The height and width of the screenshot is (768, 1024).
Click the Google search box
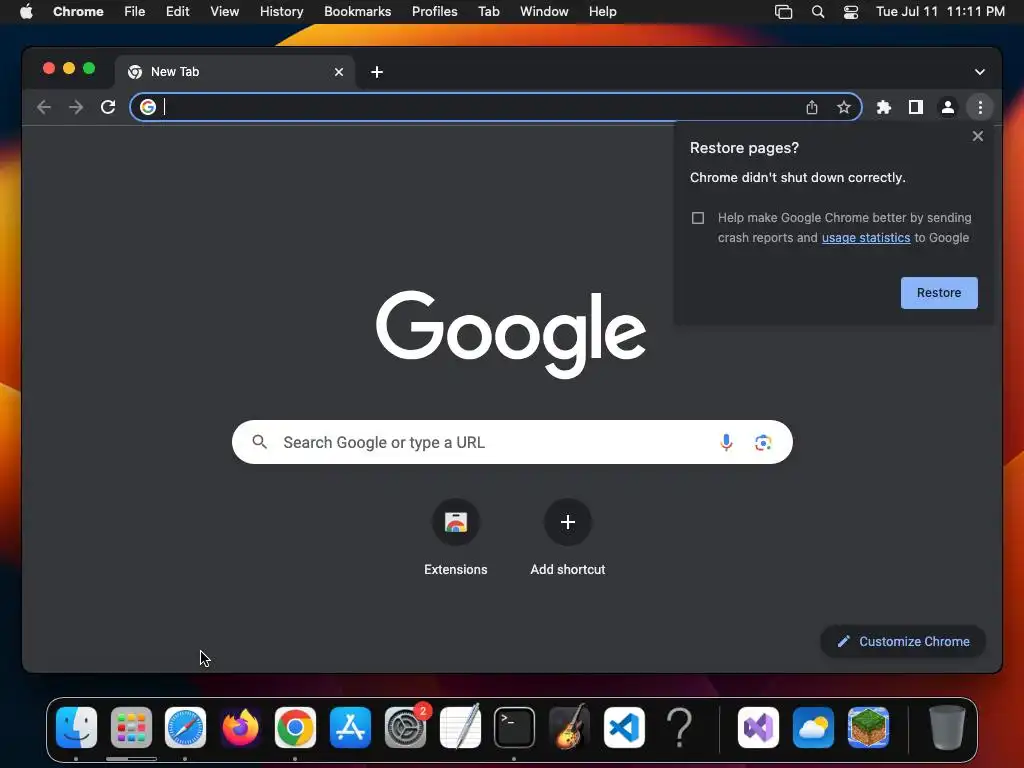512,442
